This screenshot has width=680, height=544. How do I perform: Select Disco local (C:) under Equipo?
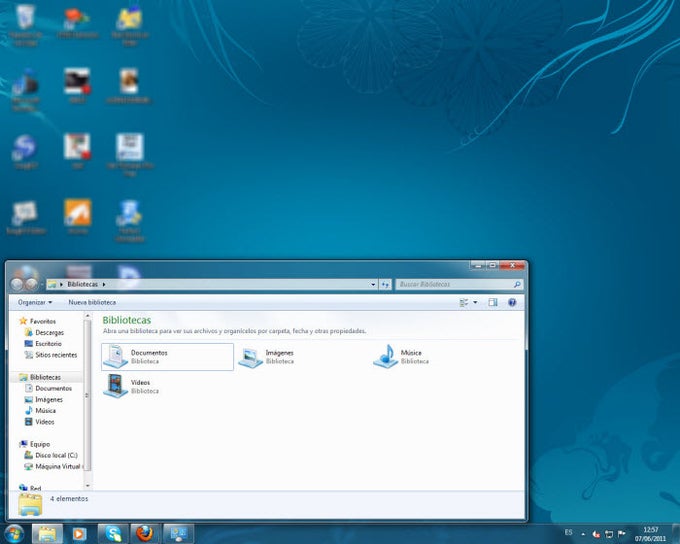56,455
